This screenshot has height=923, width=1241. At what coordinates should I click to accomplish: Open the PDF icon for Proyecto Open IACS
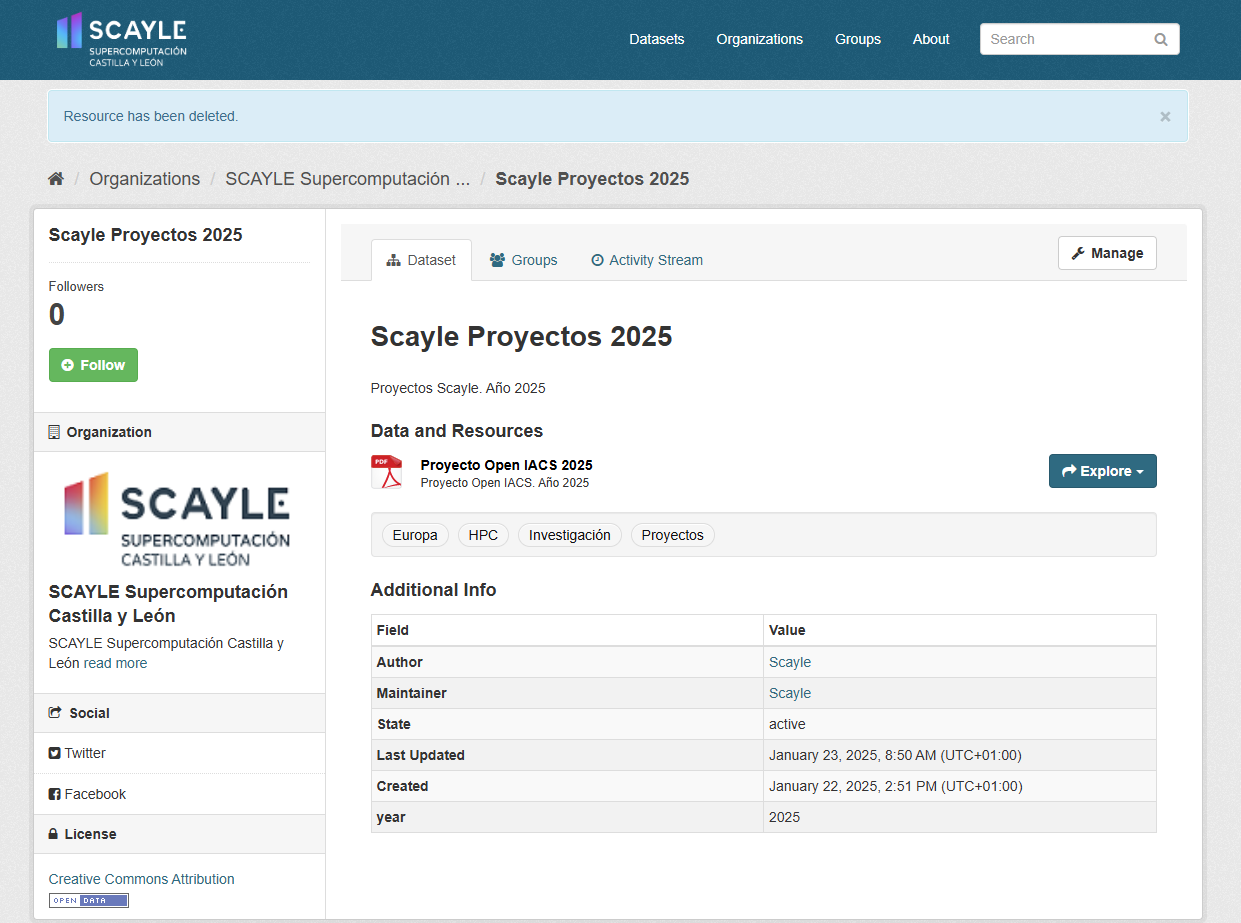tap(386, 472)
